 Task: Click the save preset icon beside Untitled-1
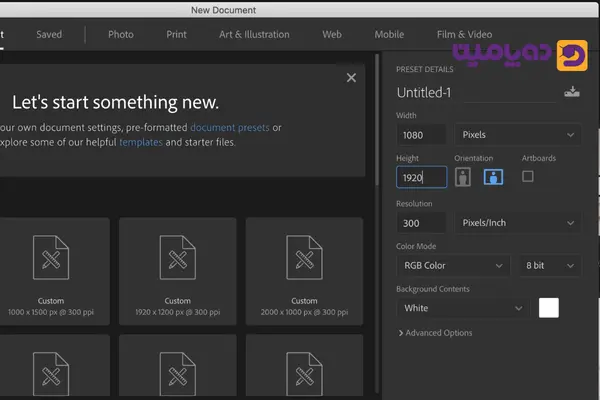click(x=571, y=93)
